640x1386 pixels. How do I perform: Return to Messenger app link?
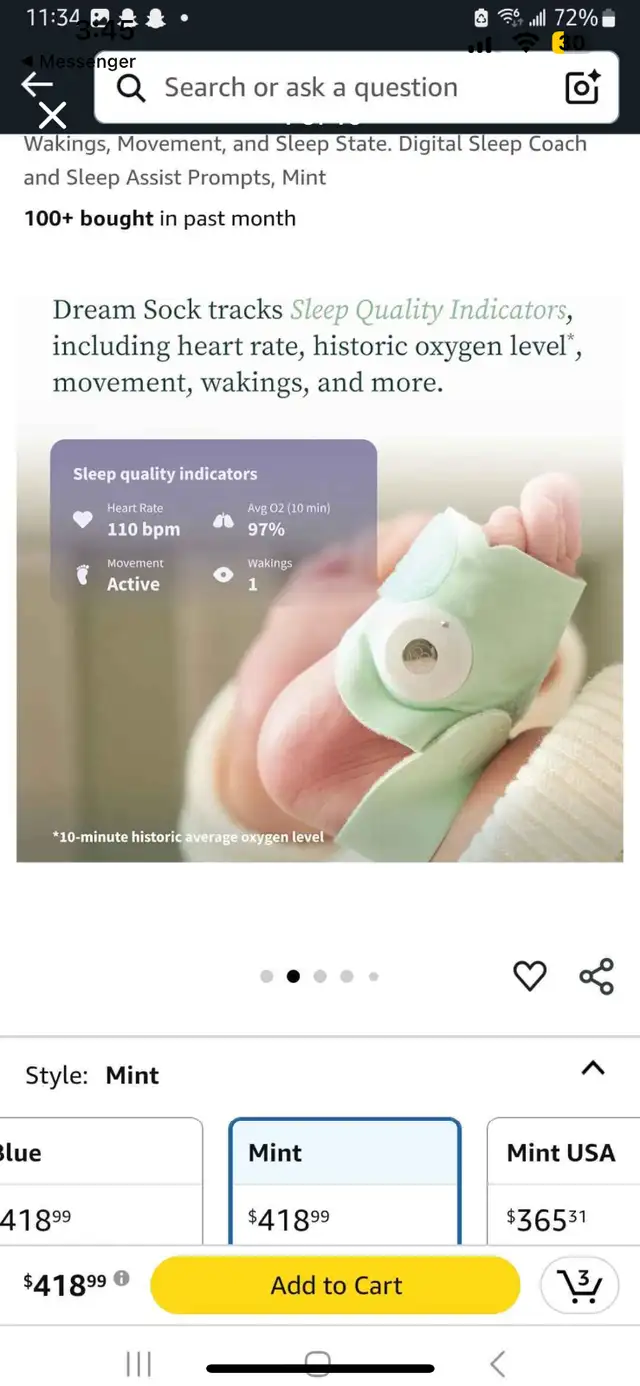tap(78, 61)
